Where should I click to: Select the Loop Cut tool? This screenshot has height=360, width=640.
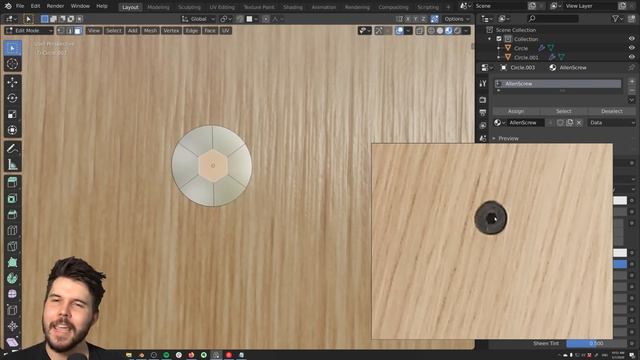pos(12,230)
